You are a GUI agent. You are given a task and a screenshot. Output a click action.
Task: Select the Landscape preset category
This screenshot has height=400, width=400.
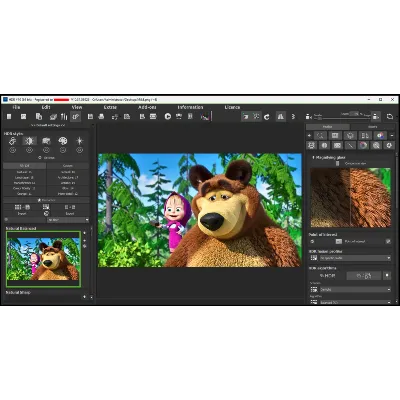pos(24,177)
